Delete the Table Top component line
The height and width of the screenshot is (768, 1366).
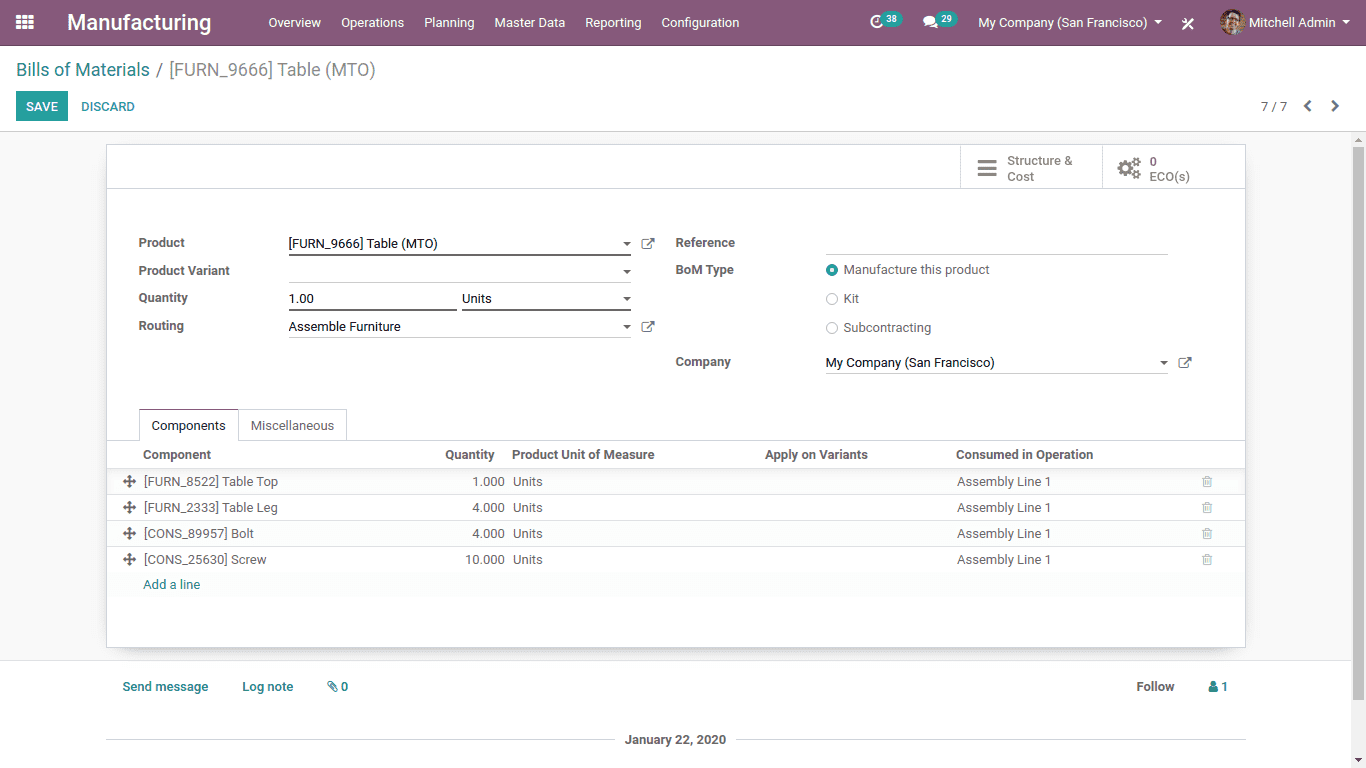click(1207, 481)
